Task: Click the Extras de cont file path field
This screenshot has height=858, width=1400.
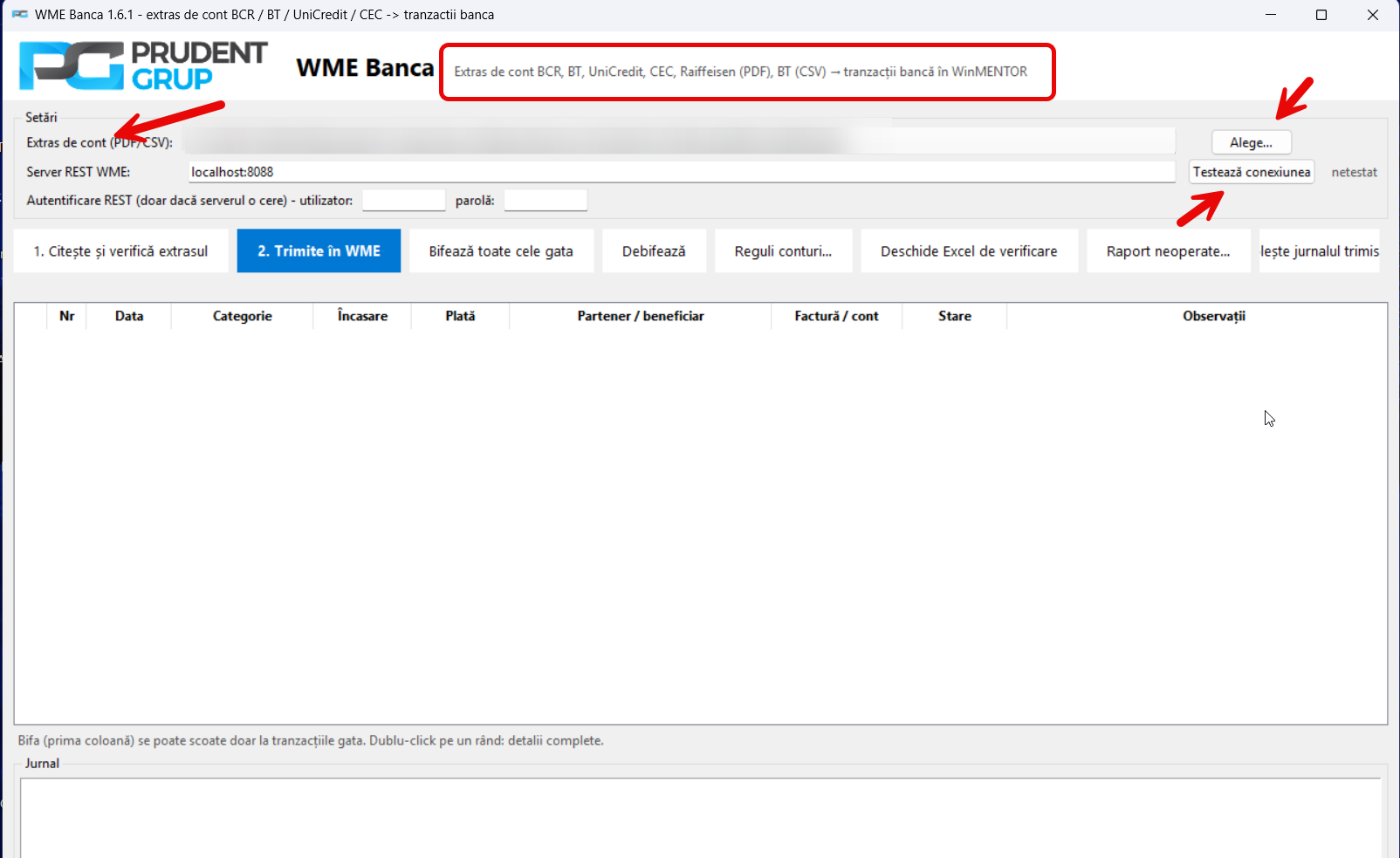Action: click(x=682, y=141)
